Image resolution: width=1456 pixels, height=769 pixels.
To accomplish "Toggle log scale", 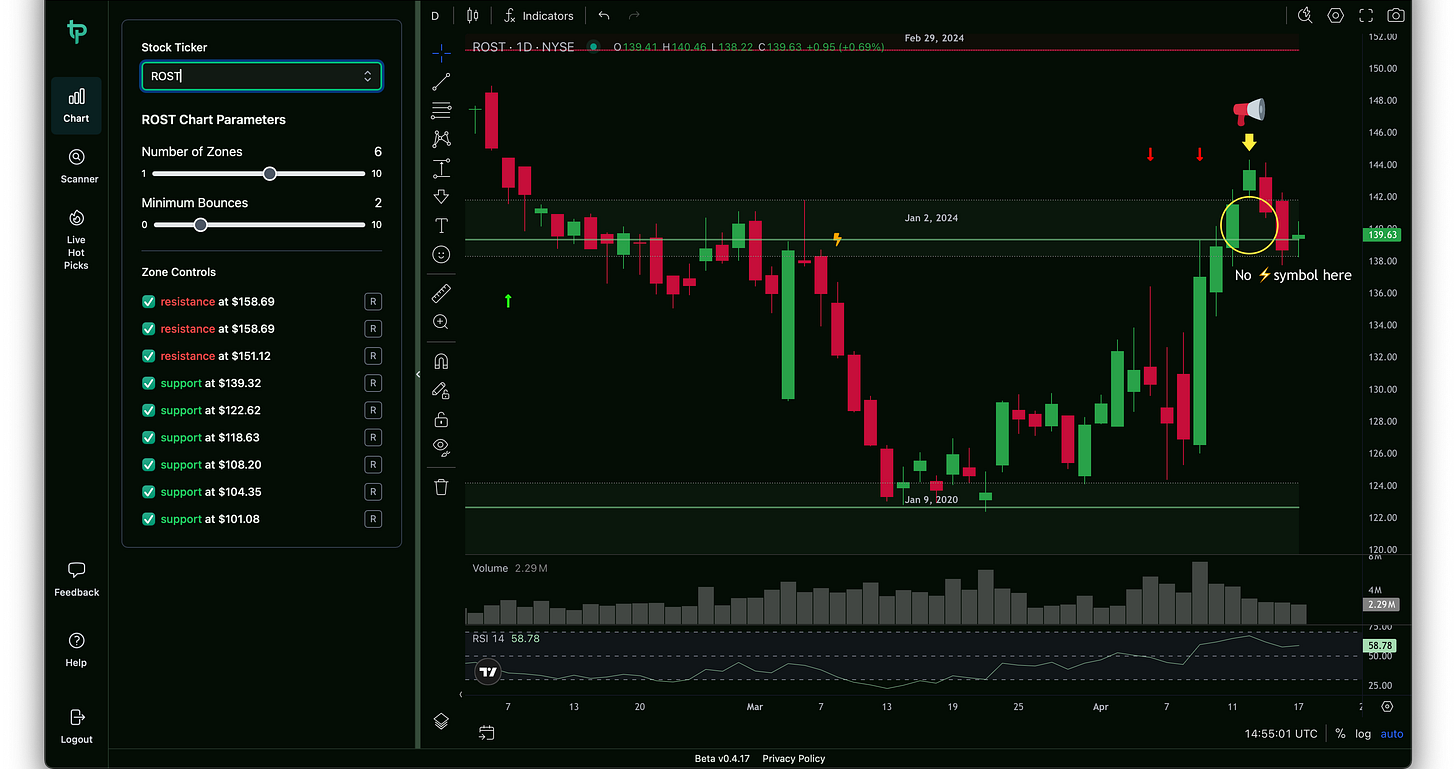I will click(x=1363, y=733).
